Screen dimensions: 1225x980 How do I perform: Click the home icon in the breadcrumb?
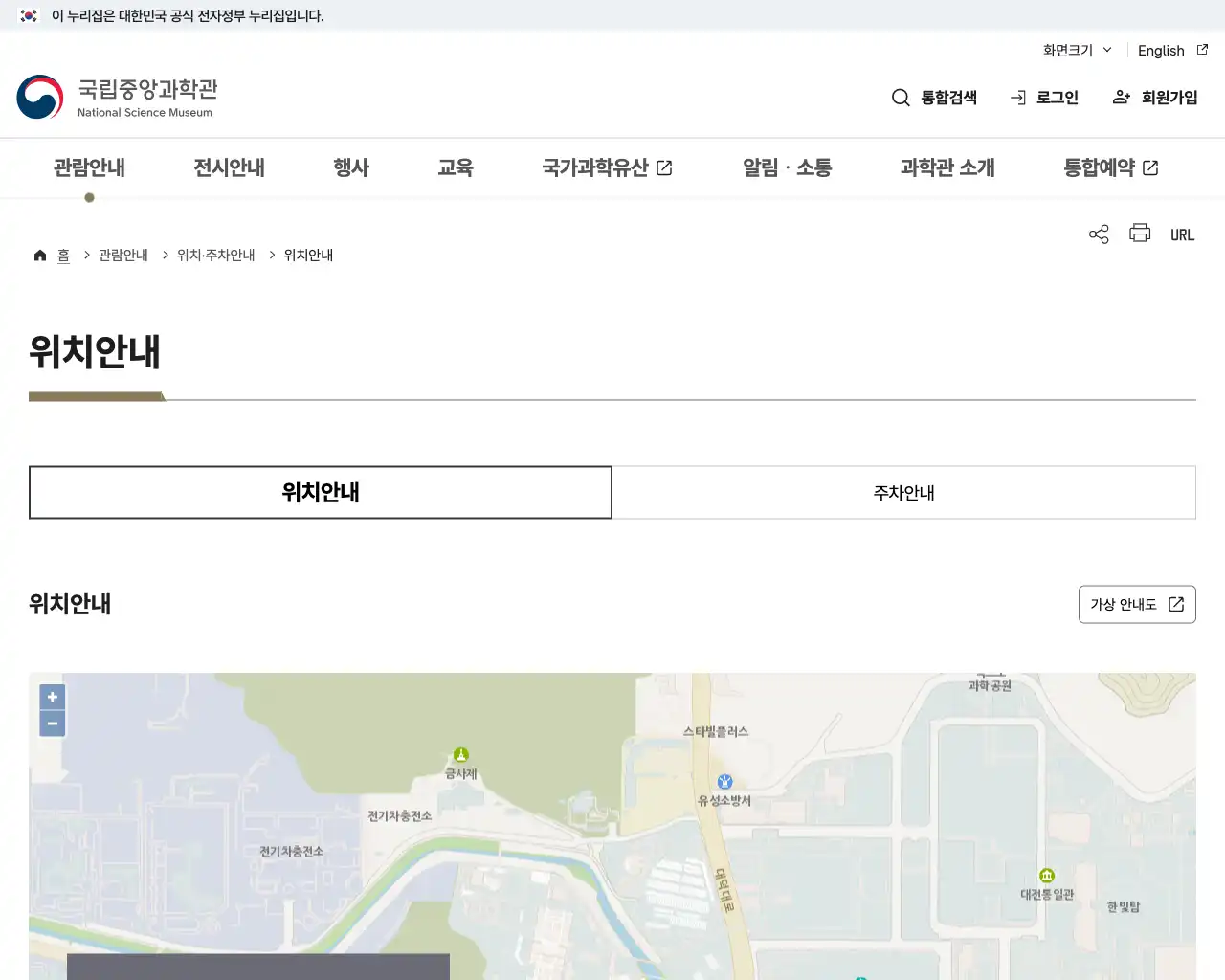[39, 255]
